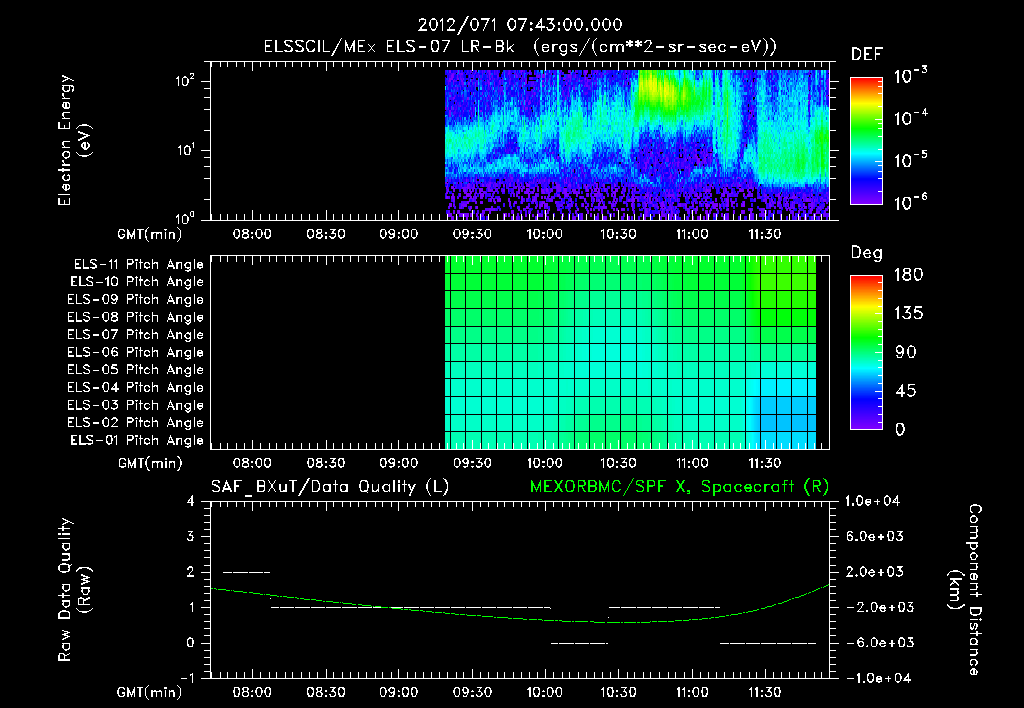Select the ELS-04 Pitch Angle row label
Viewport: 1024px width, 708px height.
click(x=135, y=387)
